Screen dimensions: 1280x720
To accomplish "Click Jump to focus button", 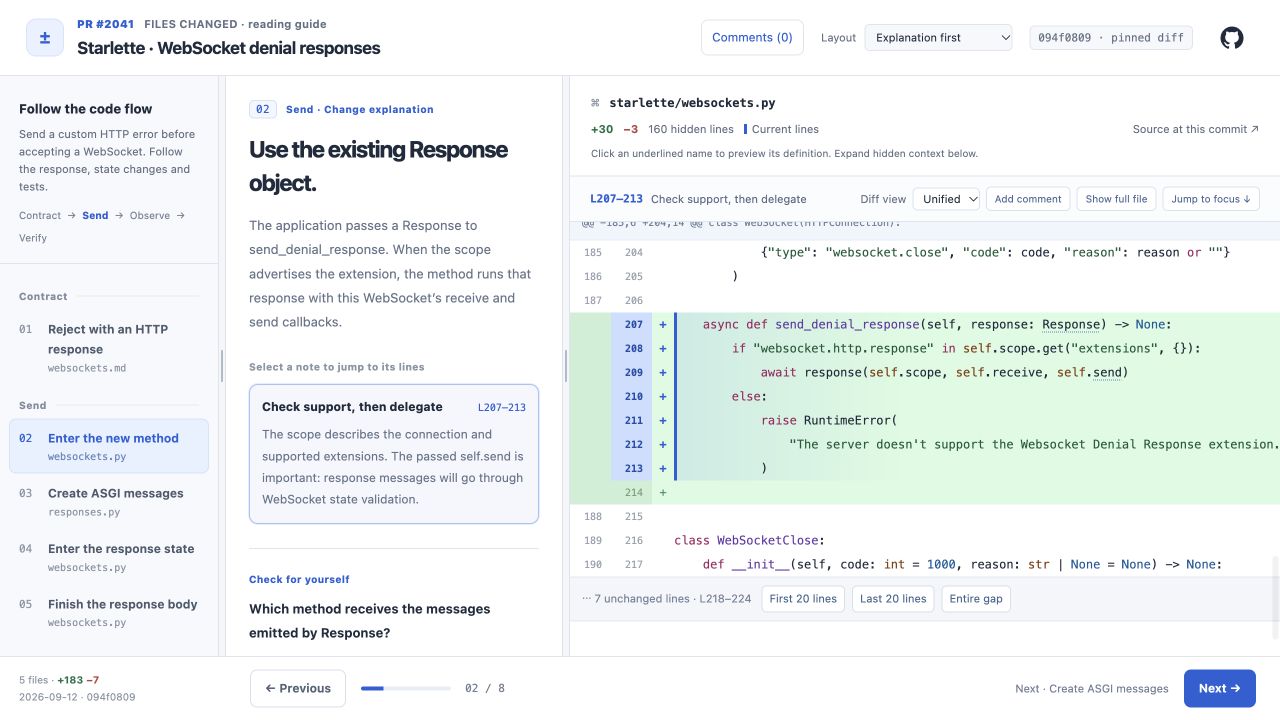I will (1211, 199).
